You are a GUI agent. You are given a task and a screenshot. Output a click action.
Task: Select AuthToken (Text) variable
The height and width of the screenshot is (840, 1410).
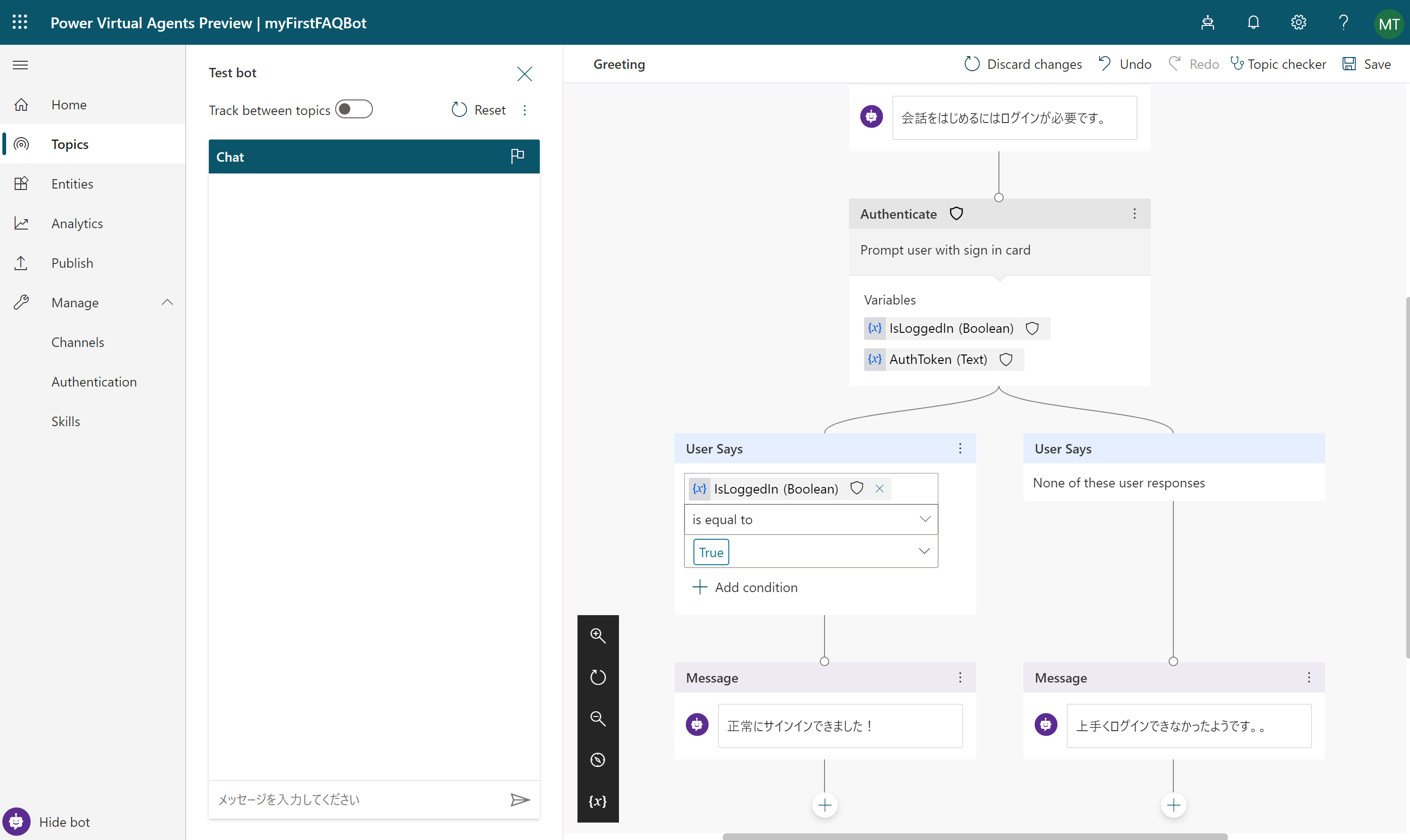[x=944, y=360]
